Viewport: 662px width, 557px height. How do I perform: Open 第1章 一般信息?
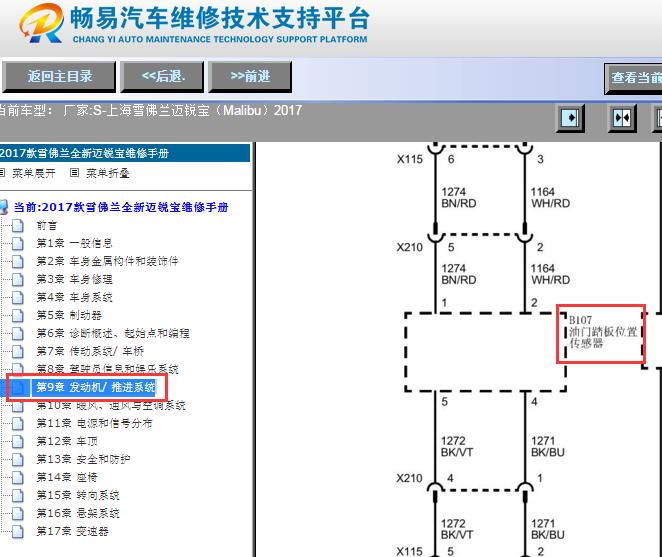(x=74, y=243)
